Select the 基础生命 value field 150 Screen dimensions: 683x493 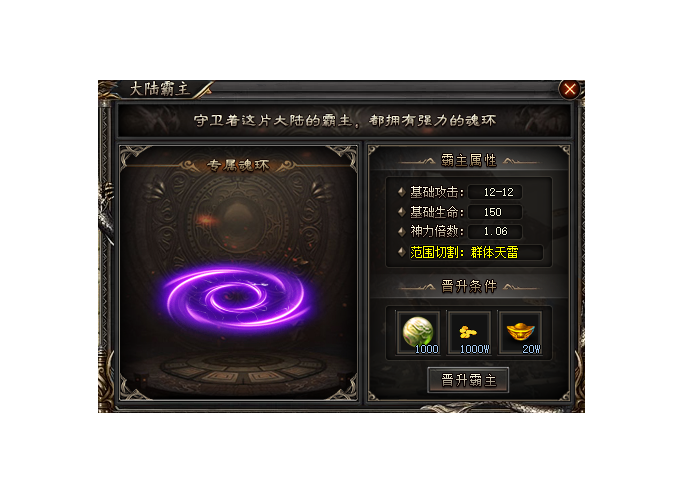pos(495,212)
